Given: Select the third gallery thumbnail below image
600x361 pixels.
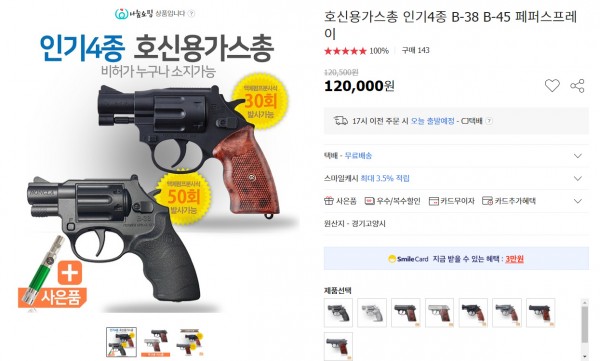Looking at the screenshot, I should pos(189,342).
